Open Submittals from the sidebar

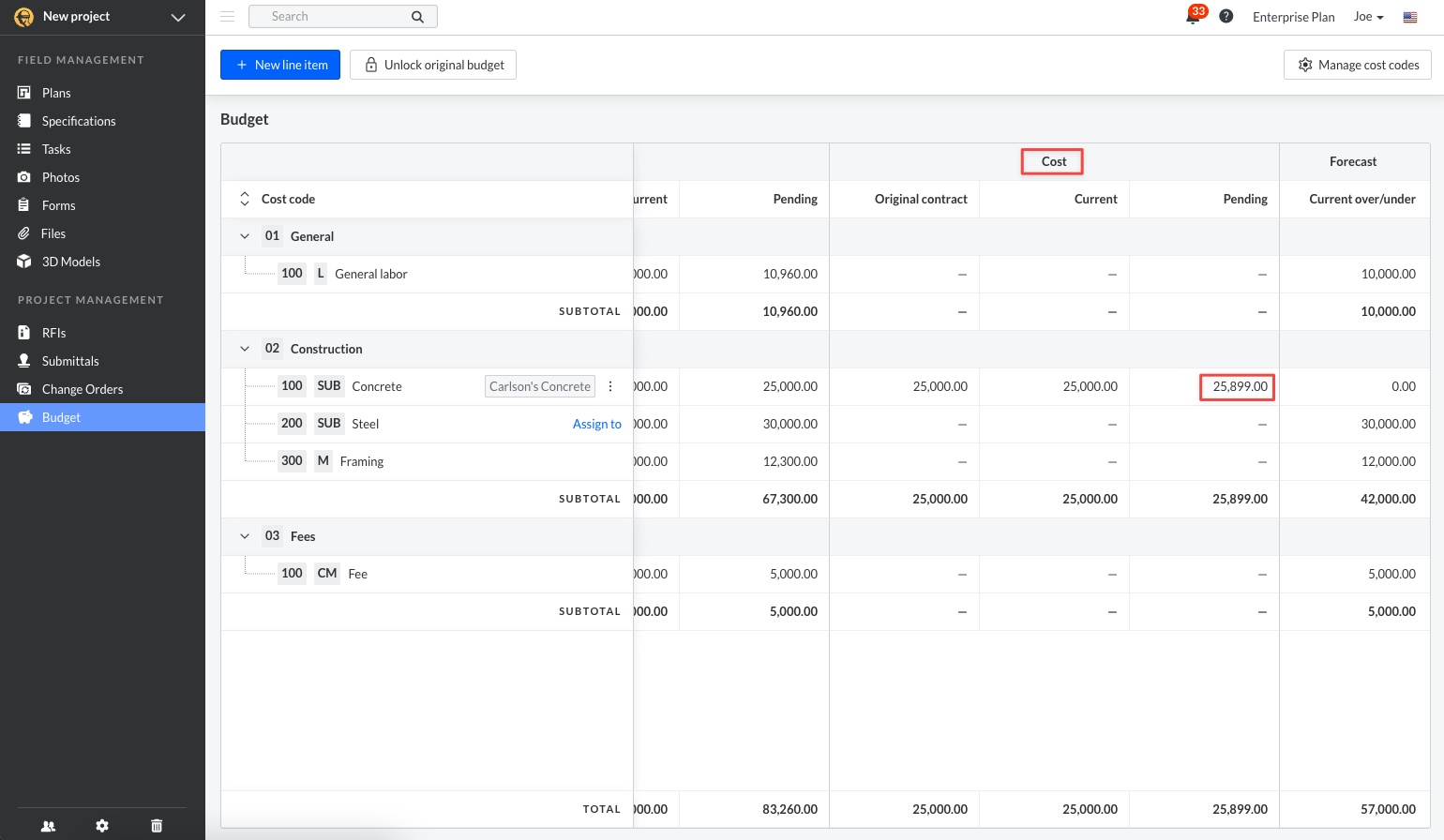pos(70,361)
